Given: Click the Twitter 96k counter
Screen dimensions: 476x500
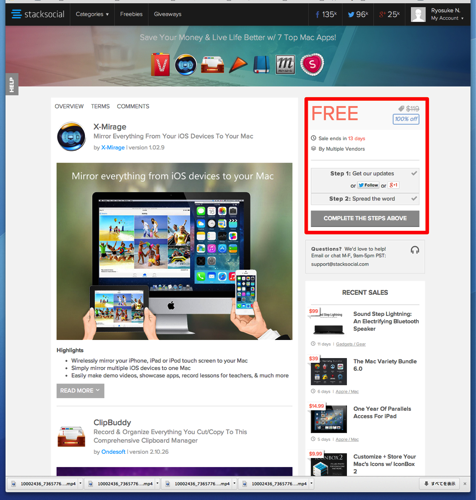Looking at the screenshot, I should point(358,14).
